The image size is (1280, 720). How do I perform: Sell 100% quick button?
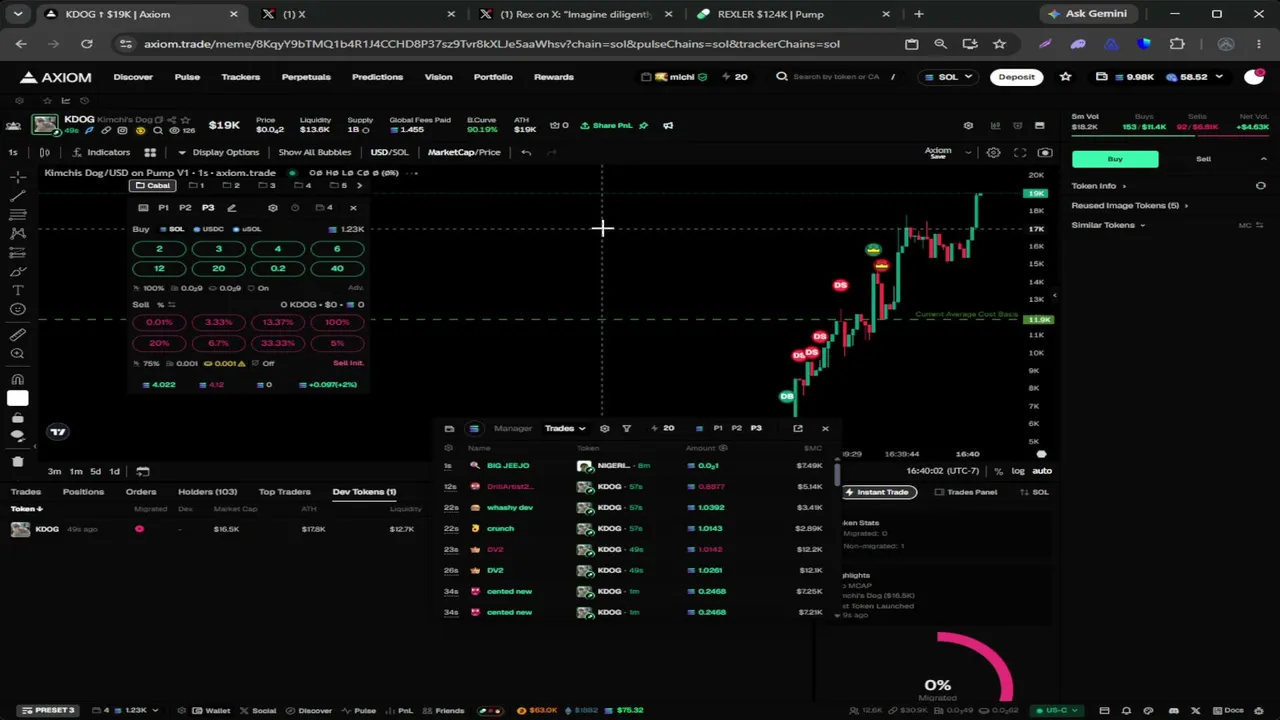tap(337, 322)
